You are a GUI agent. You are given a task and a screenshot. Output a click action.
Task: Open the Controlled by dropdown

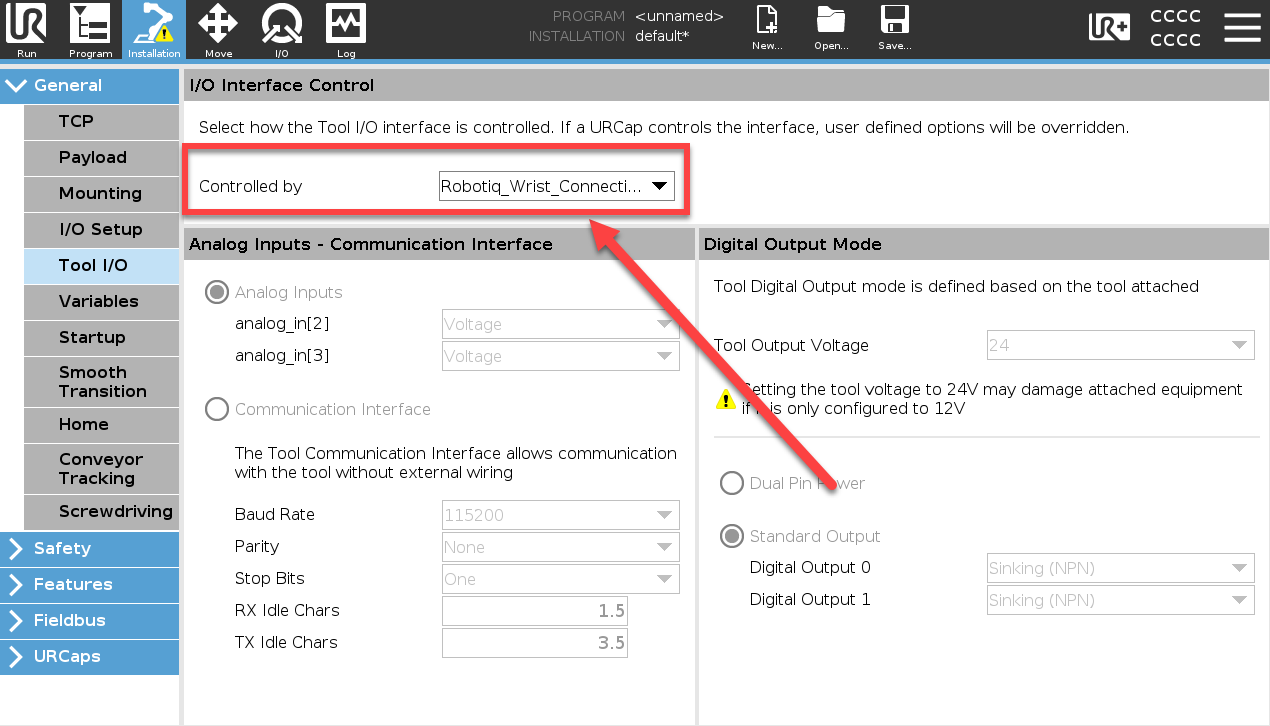coord(557,186)
